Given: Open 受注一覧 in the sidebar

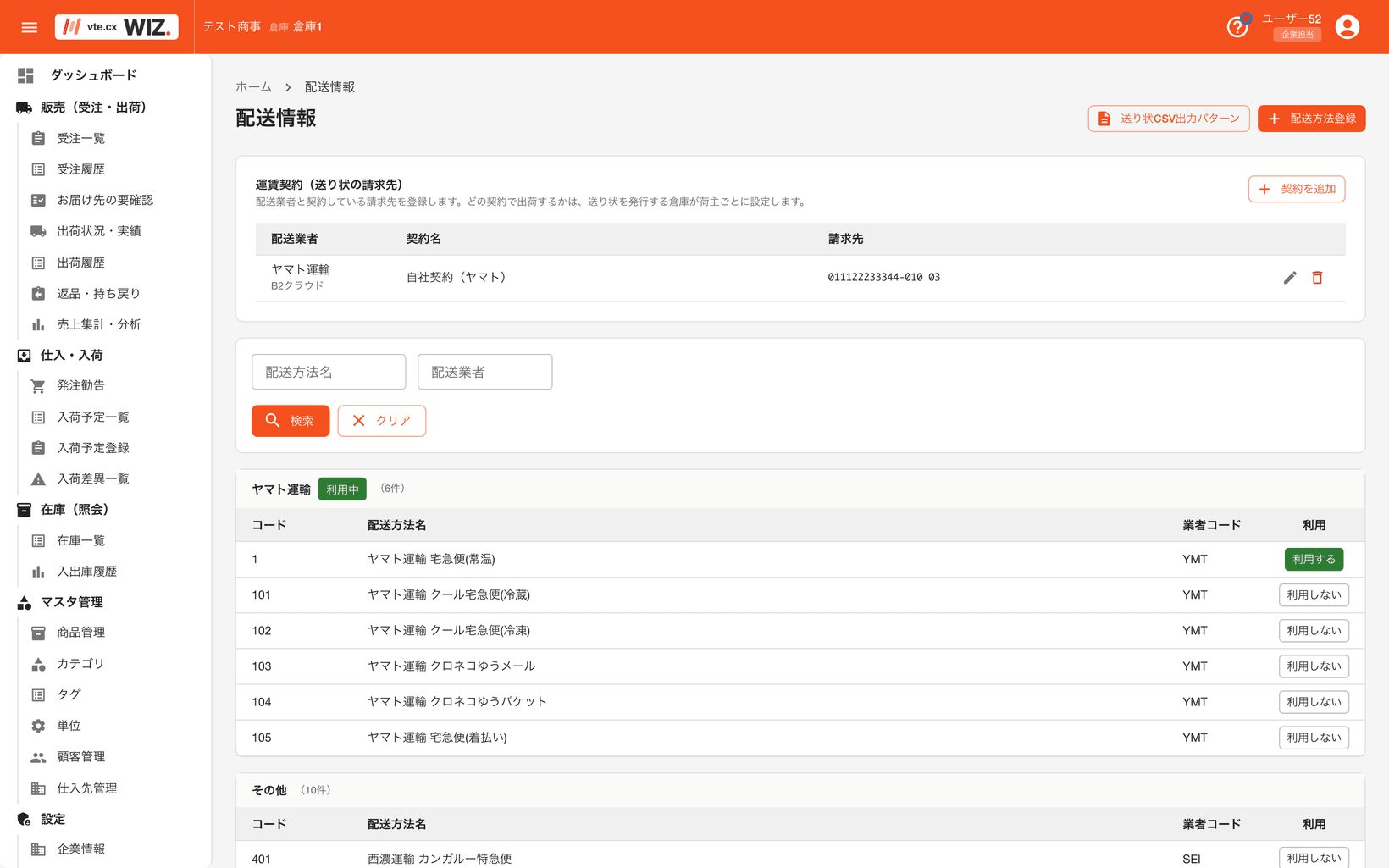Looking at the screenshot, I should 80,138.
